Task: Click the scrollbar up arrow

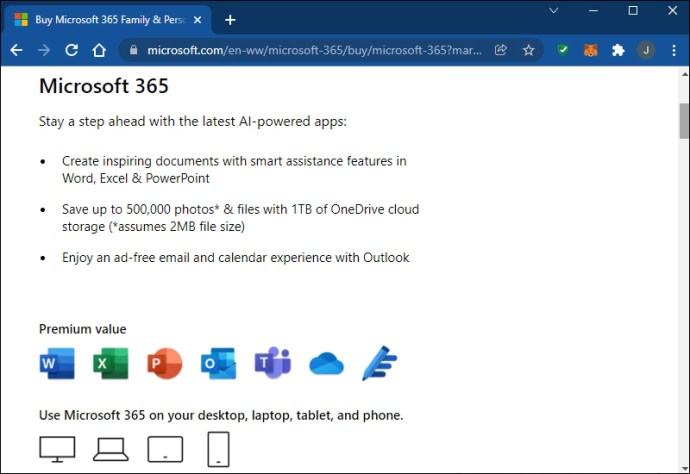Action: pos(684,74)
